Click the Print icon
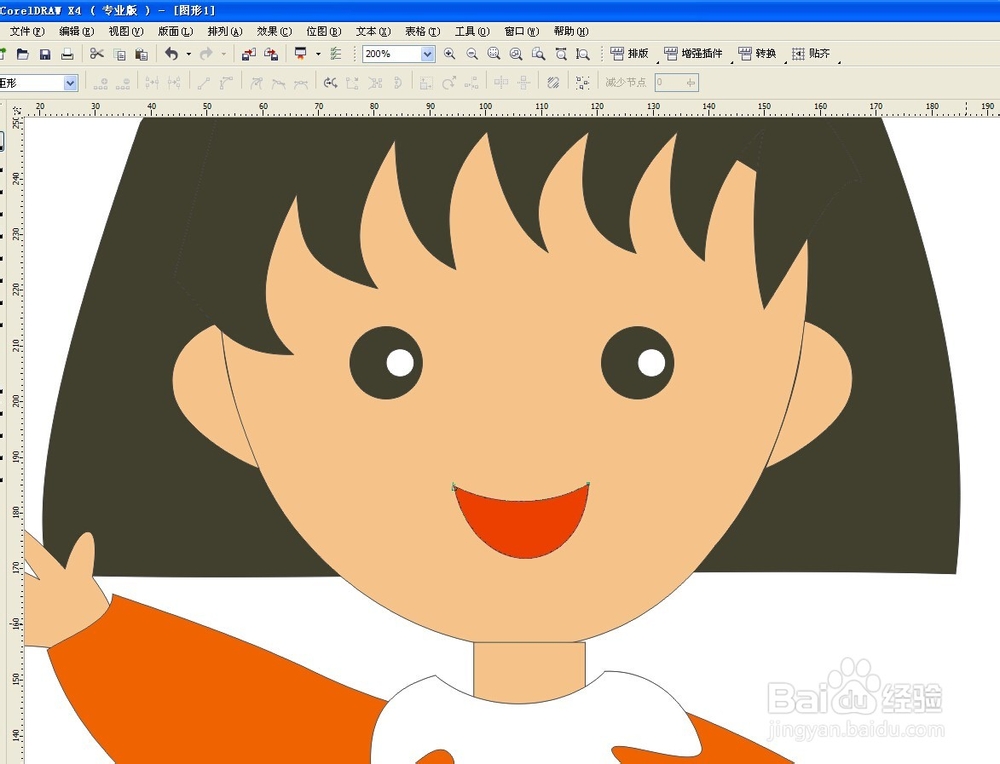 (x=67, y=54)
